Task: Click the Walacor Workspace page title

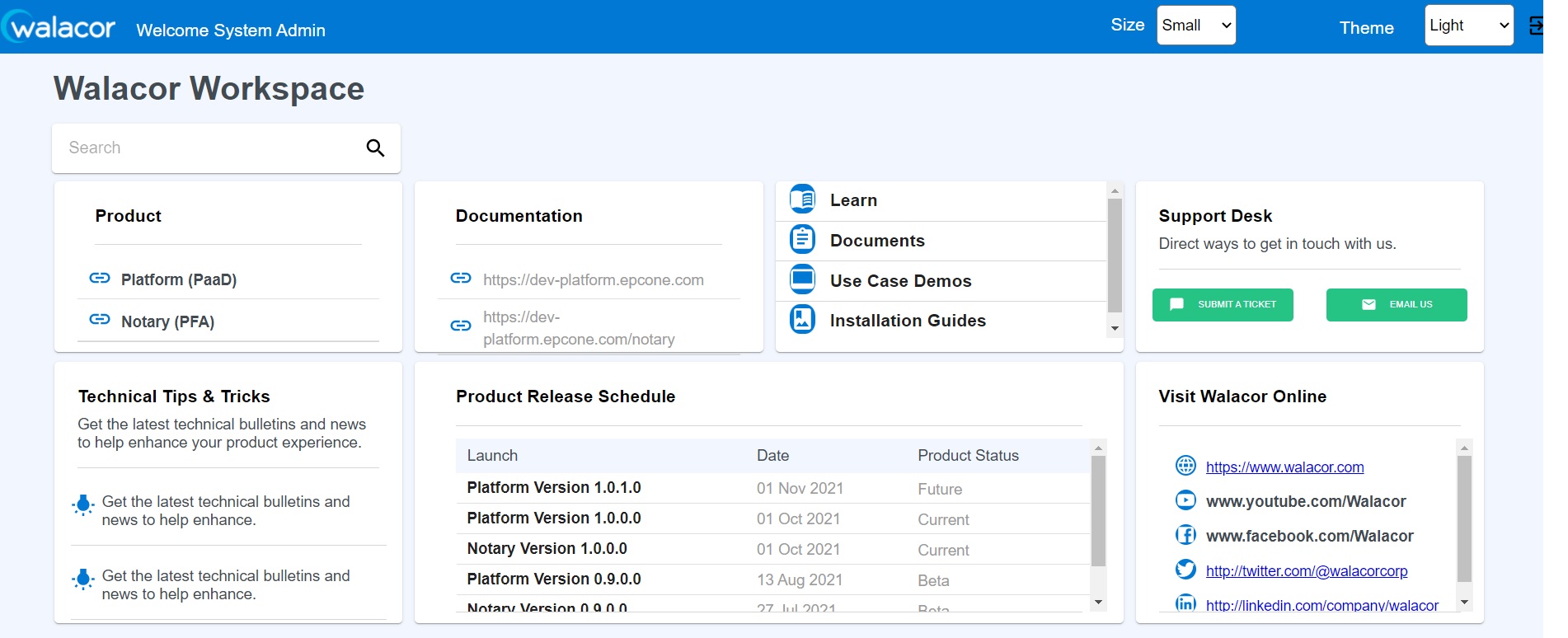Action: pos(209,89)
